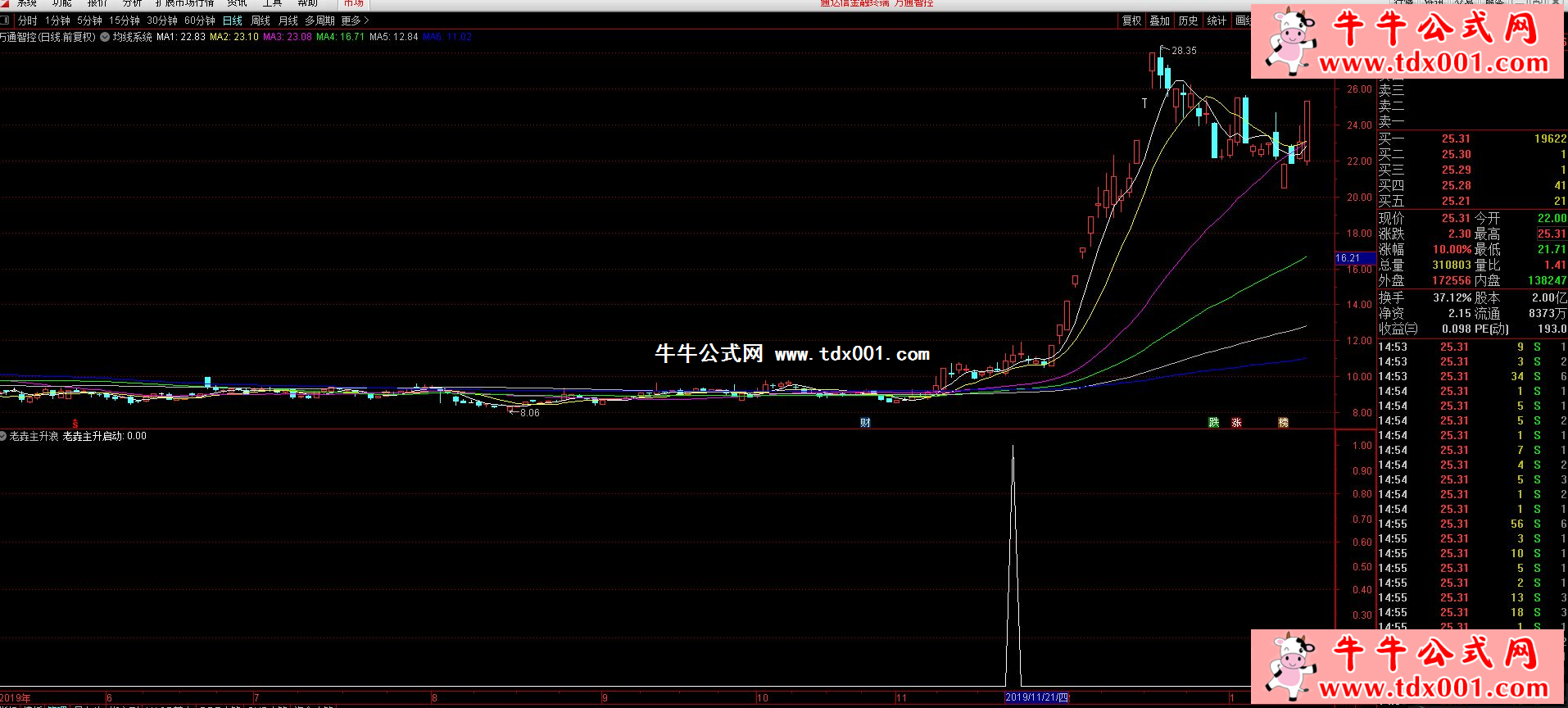
Task: Click the red 涨 marker icon
Action: (x=1237, y=423)
